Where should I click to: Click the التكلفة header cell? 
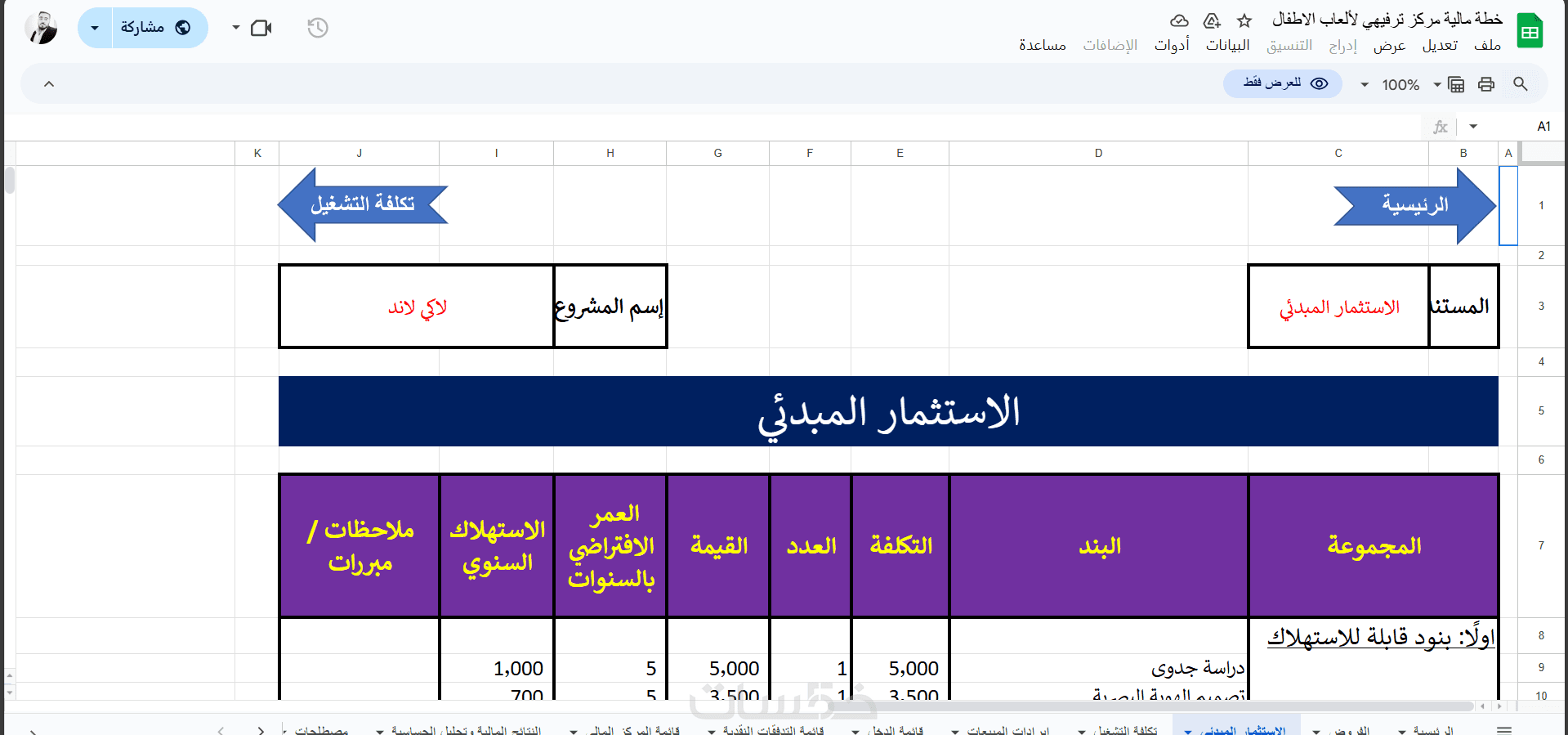point(900,545)
